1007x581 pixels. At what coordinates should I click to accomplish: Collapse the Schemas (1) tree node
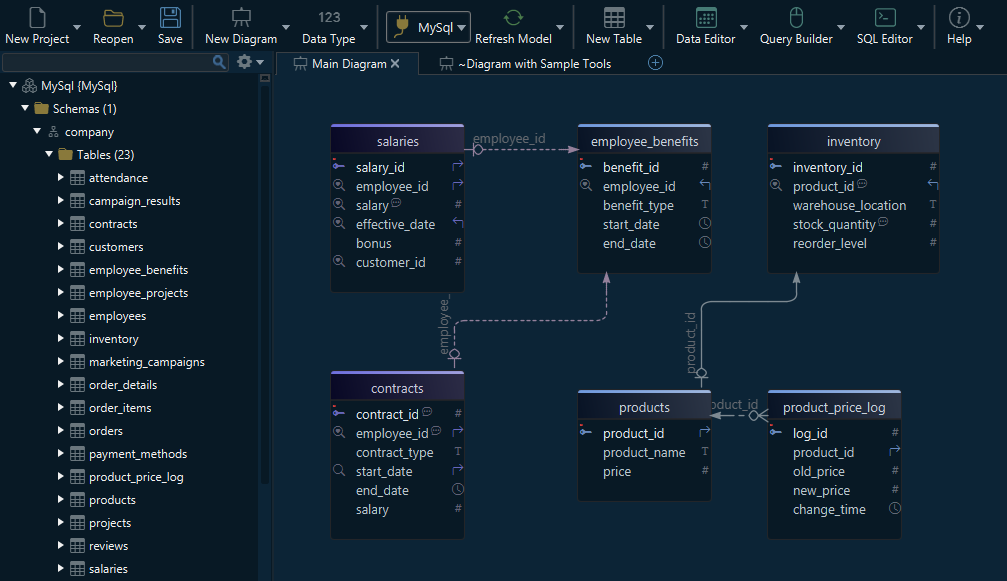pyautogui.click(x=25, y=108)
